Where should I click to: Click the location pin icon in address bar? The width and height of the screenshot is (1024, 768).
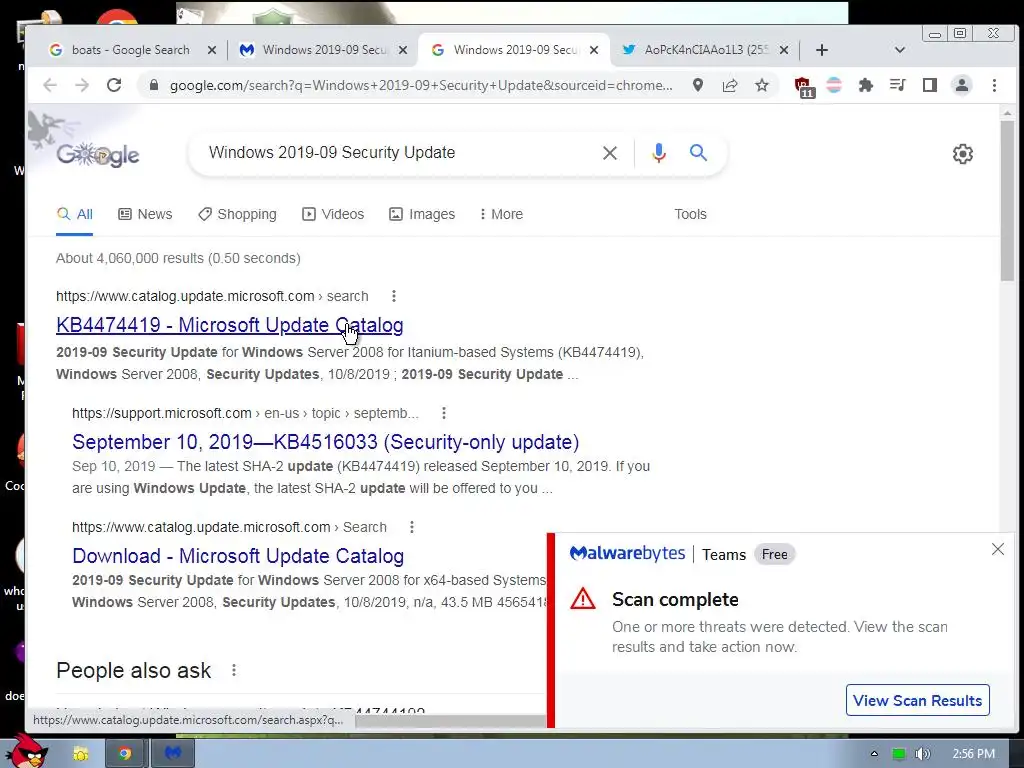(x=697, y=86)
